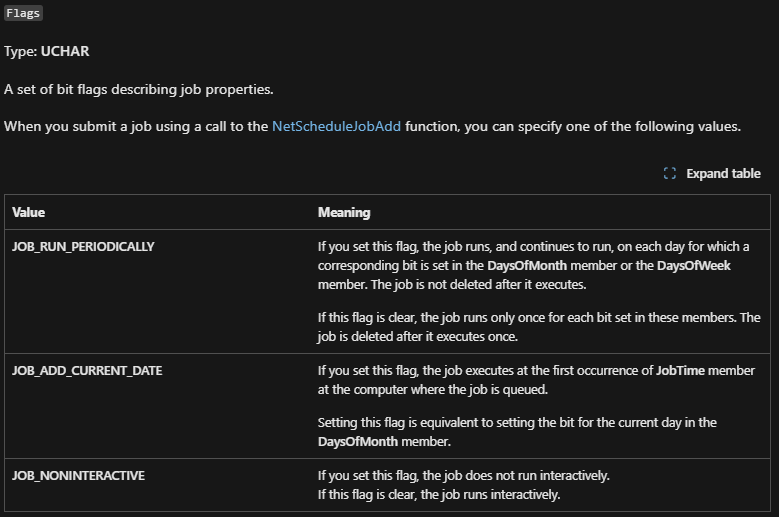Select the JOB_RUN_PERIODICALLY value cell

click(83, 246)
